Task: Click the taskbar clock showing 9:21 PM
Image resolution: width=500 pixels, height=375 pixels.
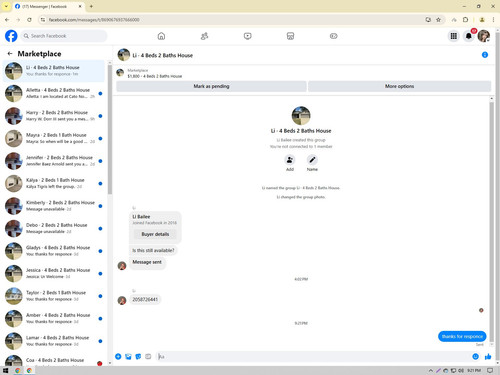Action: (474, 370)
